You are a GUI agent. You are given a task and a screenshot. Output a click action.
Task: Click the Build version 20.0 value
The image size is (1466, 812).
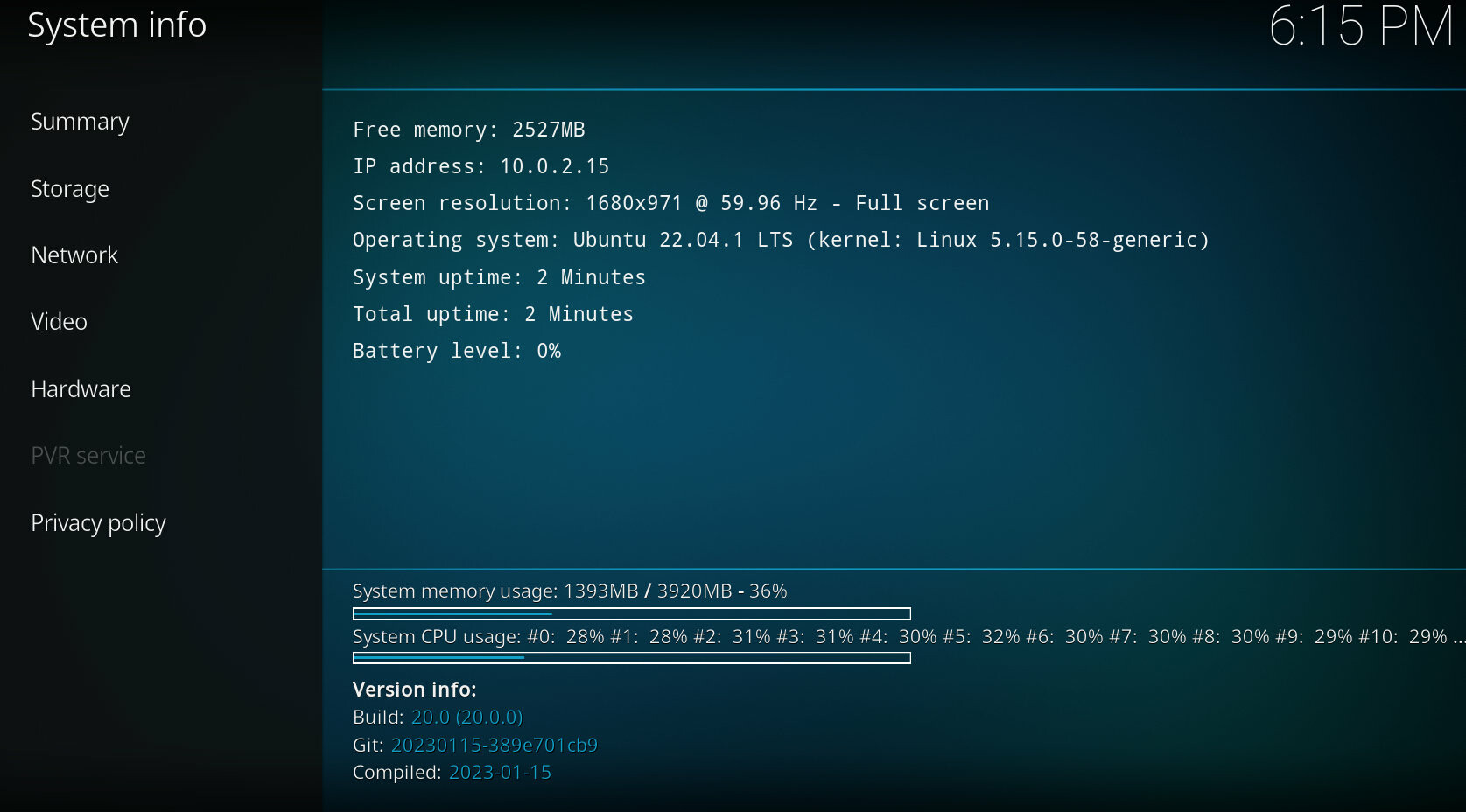tap(466, 717)
